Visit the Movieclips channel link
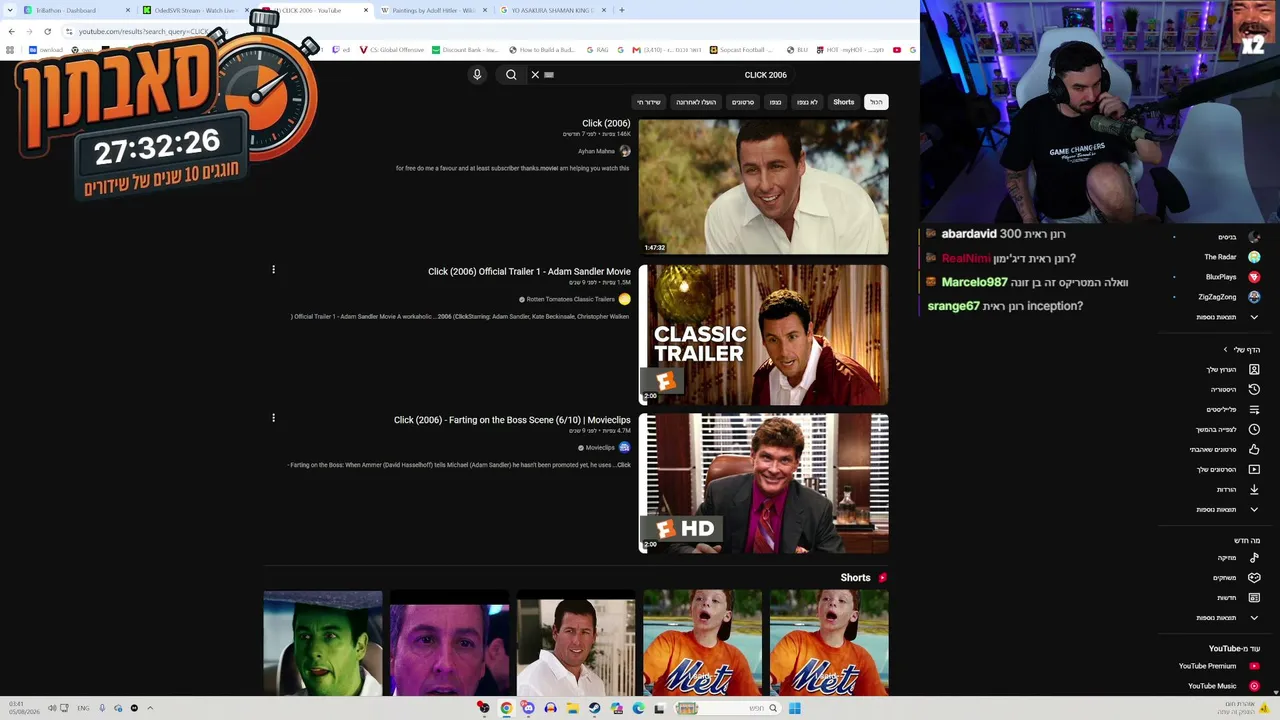Viewport: 1280px width, 720px height. point(600,448)
